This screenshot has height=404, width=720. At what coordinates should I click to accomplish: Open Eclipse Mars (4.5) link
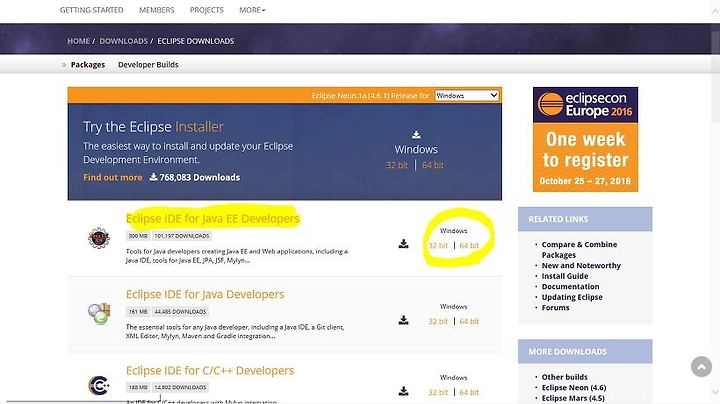573,398
